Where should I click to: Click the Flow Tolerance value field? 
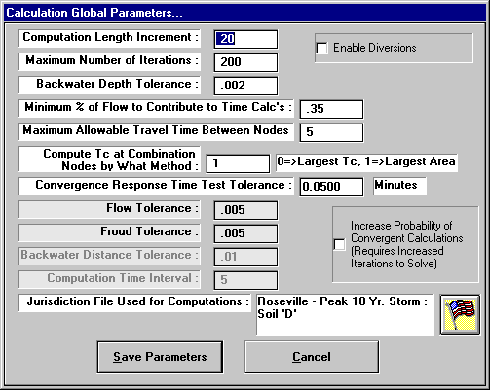(x=246, y=210)
